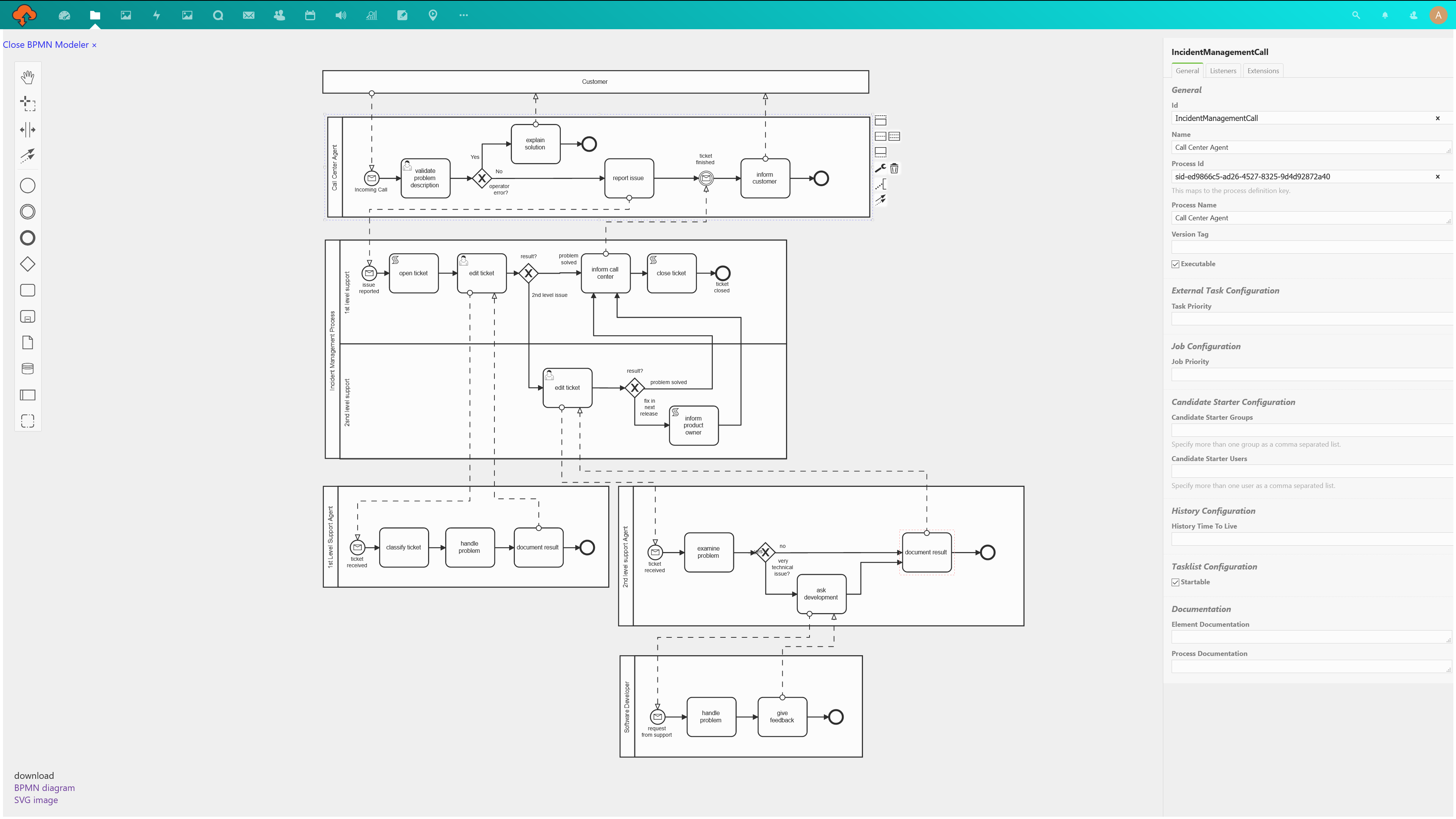
Task: Select the intermediate event shape in palette
Action: [x=27, y=212]
